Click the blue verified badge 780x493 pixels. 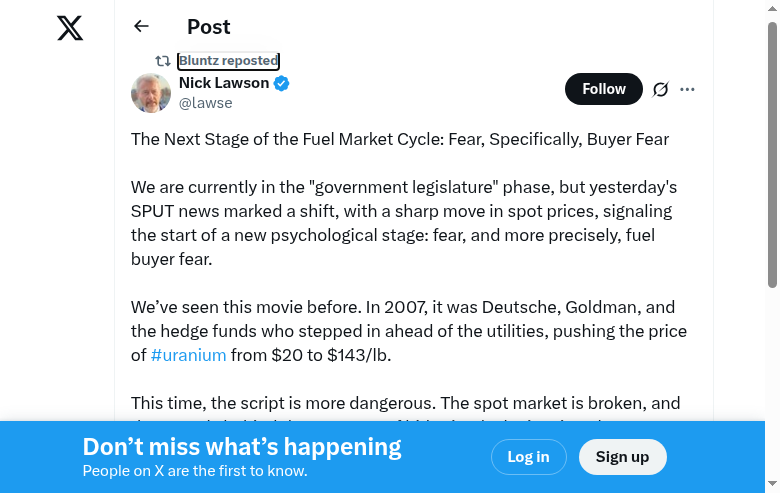click(282, 83)
